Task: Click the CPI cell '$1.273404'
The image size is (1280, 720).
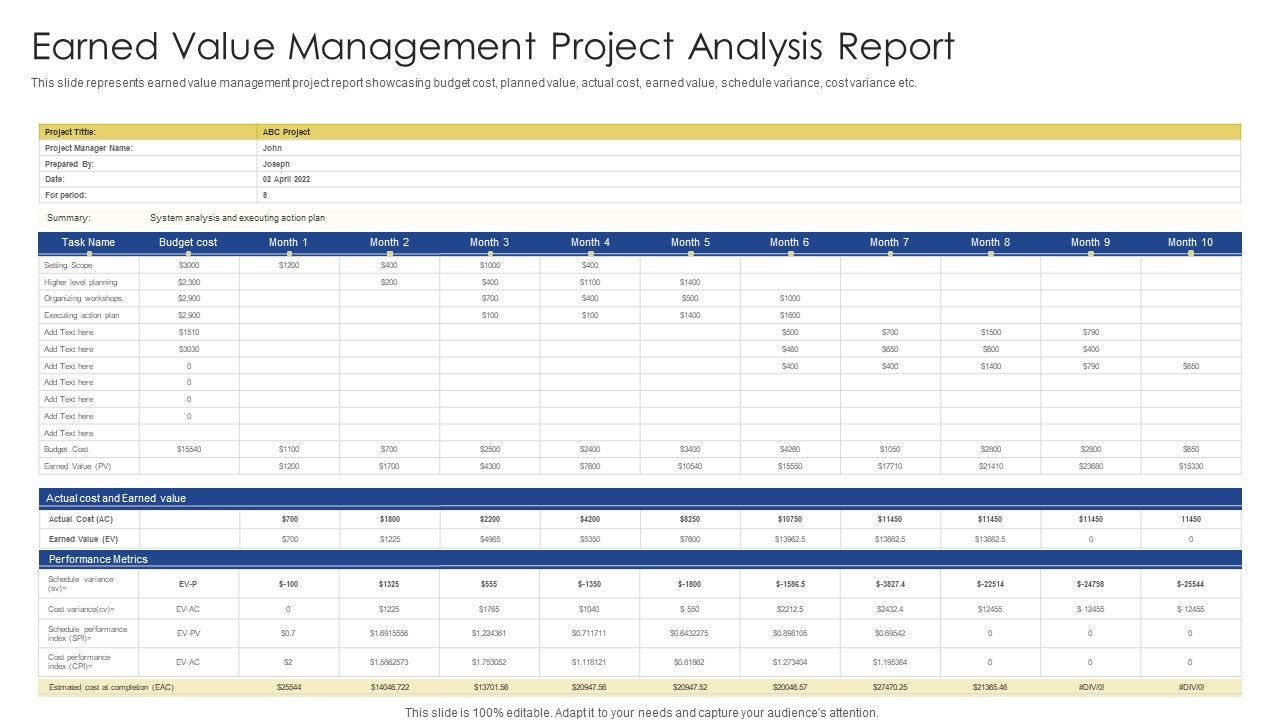Action: point(790,661)
